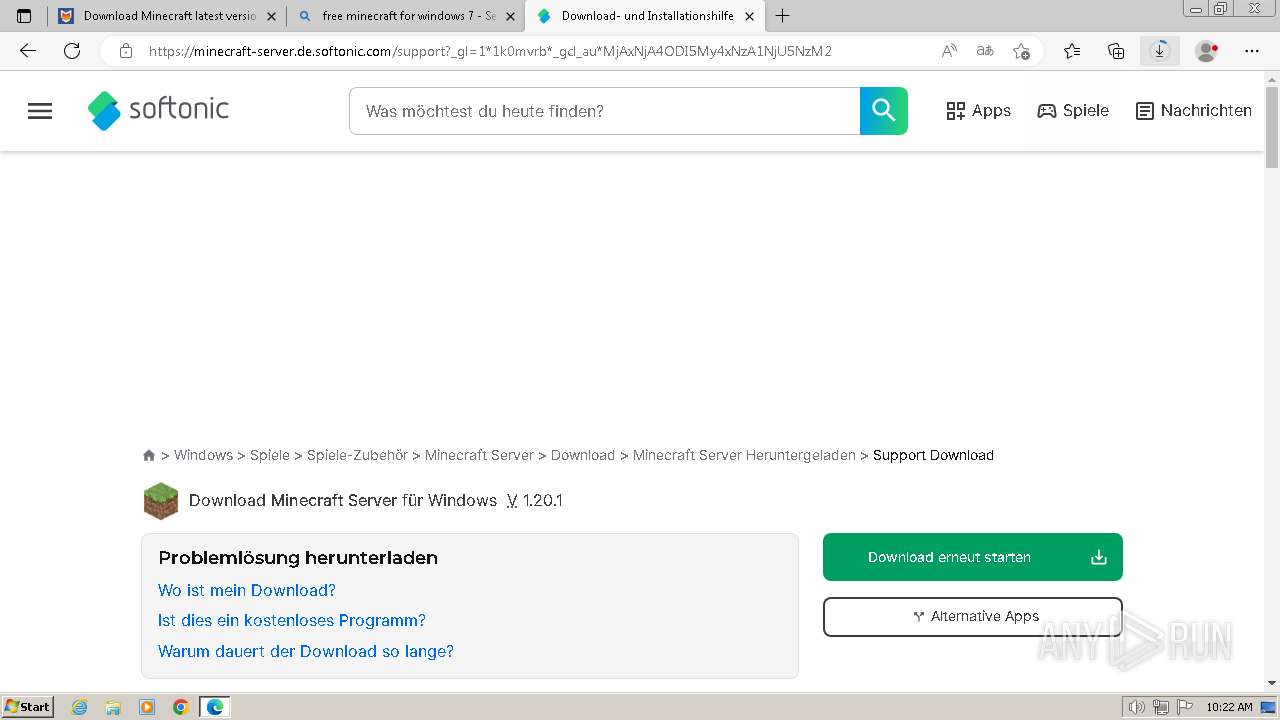Viewport: 1280px width, 720px height.
Task: Open File Explorer from the taskbar
Action: 113,707
